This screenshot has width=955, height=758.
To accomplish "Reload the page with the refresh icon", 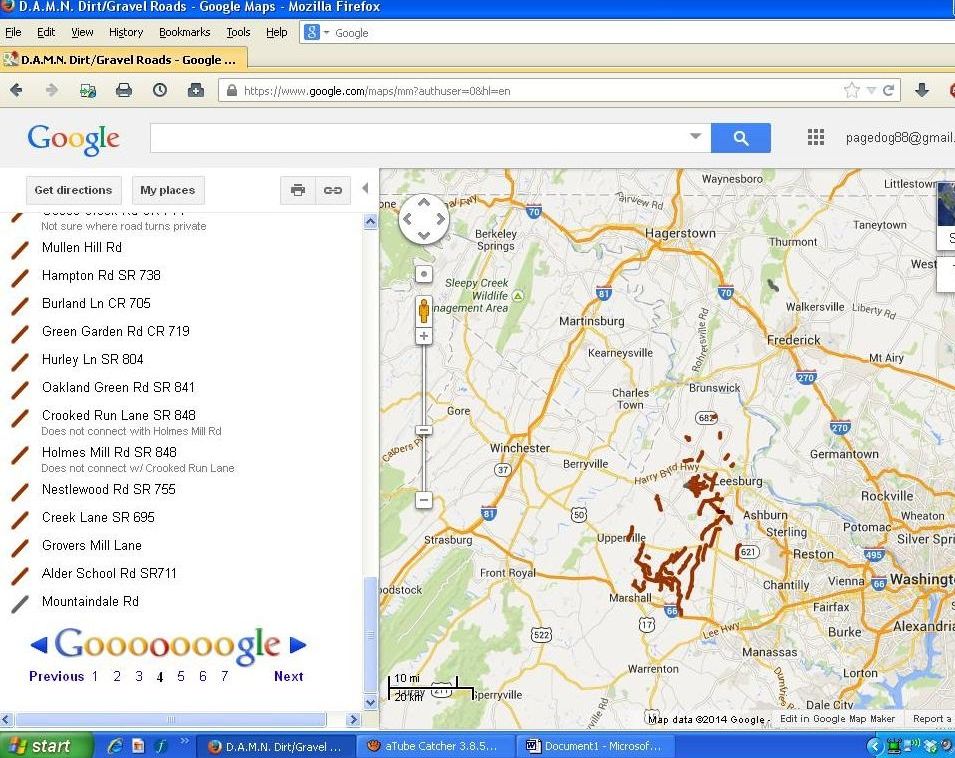I will coord(888,91).
